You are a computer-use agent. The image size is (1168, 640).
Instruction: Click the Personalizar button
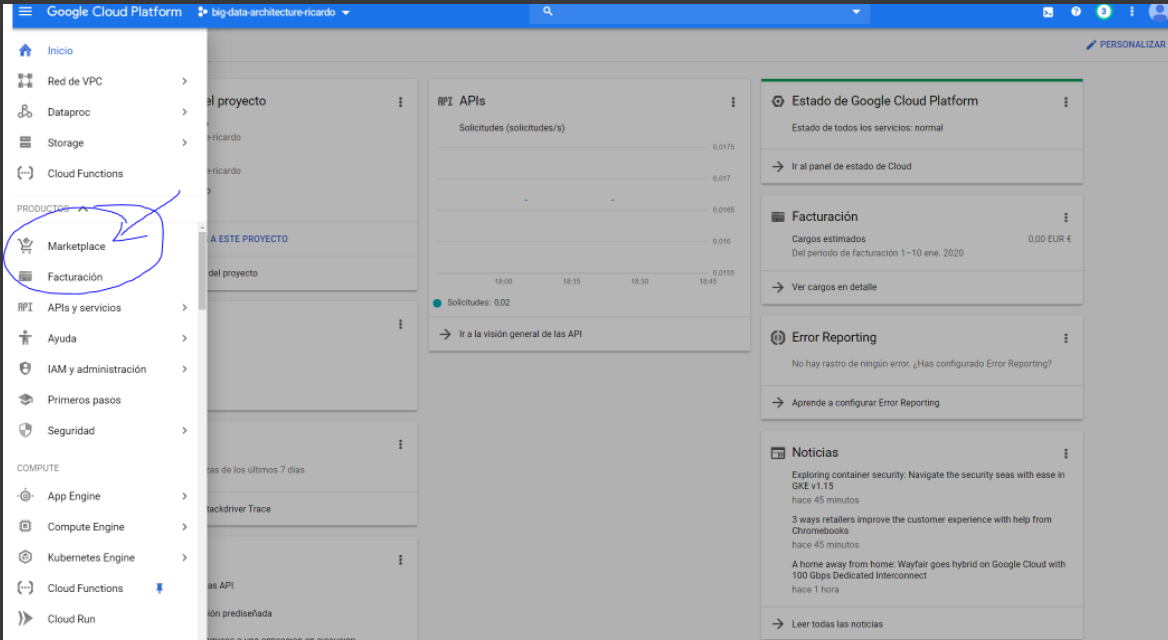(1125, 45)
